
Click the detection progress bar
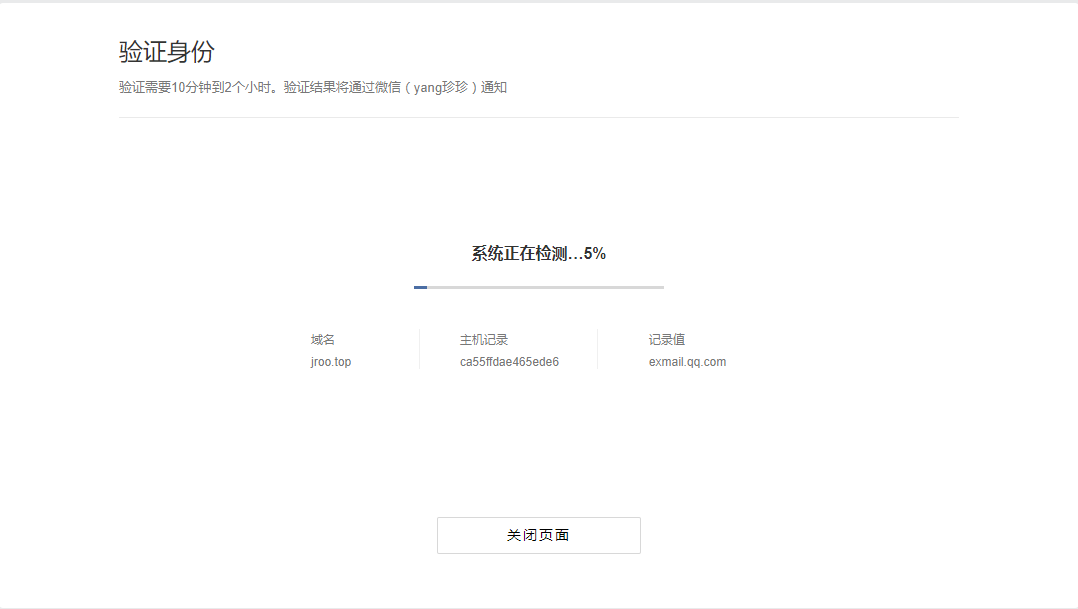click(x=538, y=287)
